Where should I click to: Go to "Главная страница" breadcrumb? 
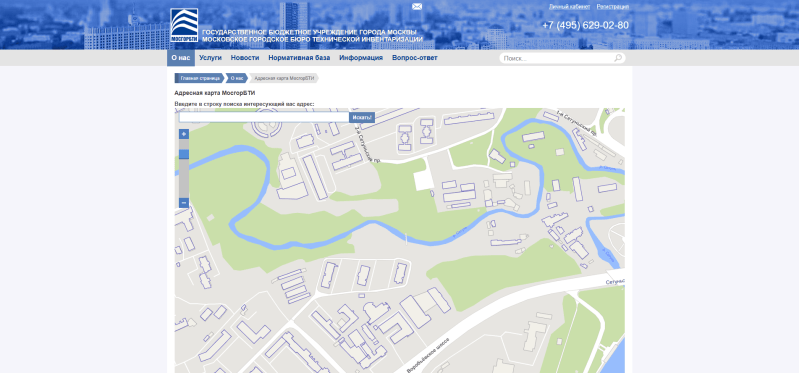tap(200, 78)
